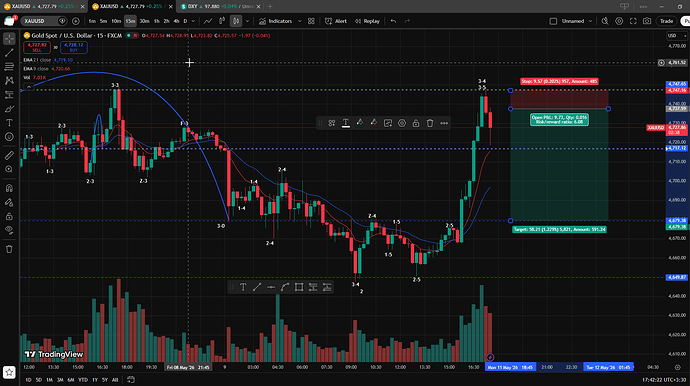The width and height of the screenshot is (690, 386).
Task: Open timezone 17:42:22 UTC+3:30
Action: point(664,379)
